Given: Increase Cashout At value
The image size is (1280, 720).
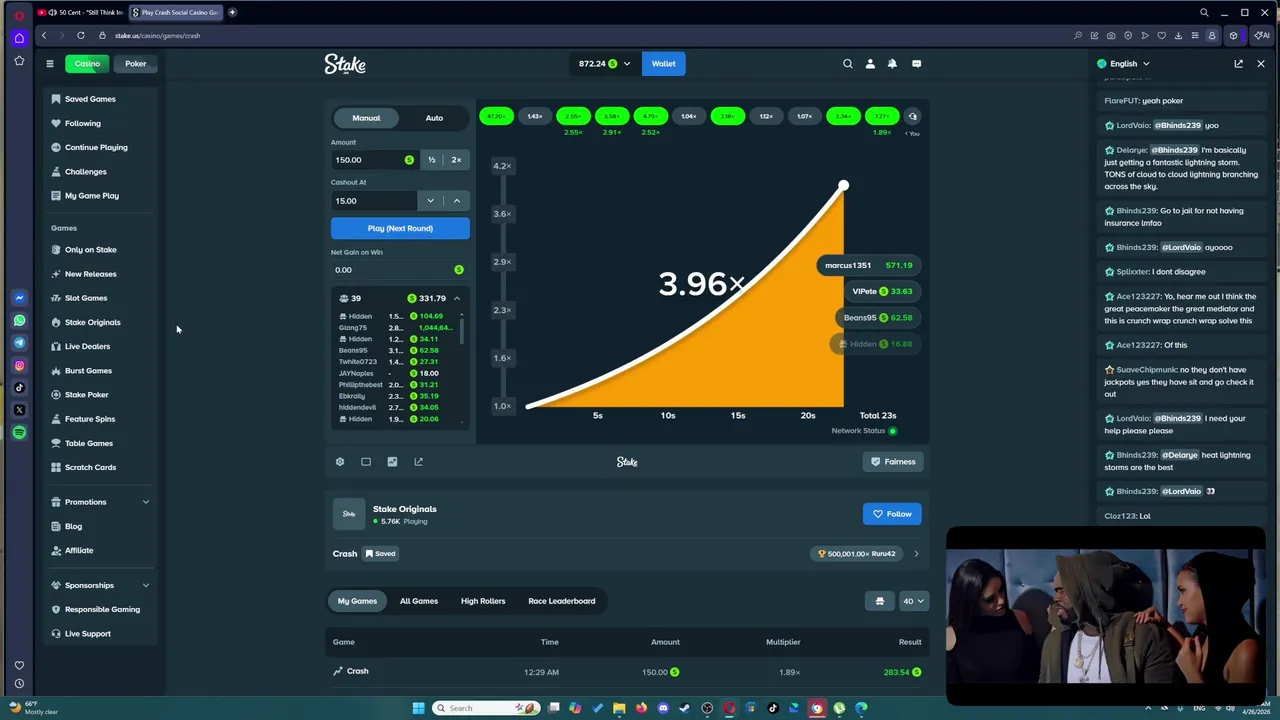Looking at the screenshot, I should 456,201.
